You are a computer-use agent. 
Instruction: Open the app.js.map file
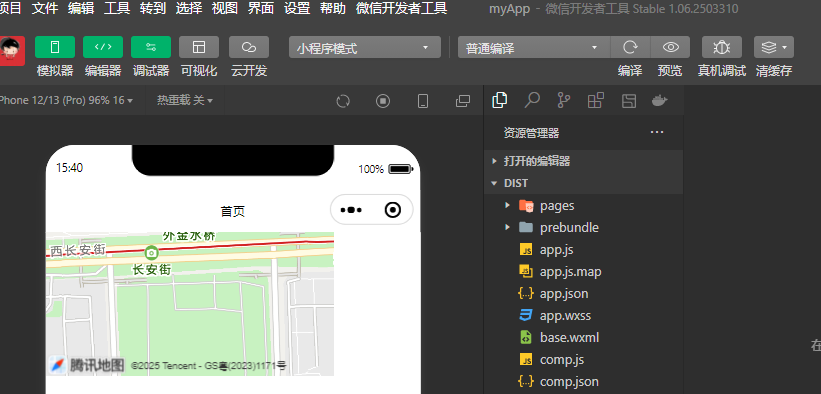[x=584, y=271]
